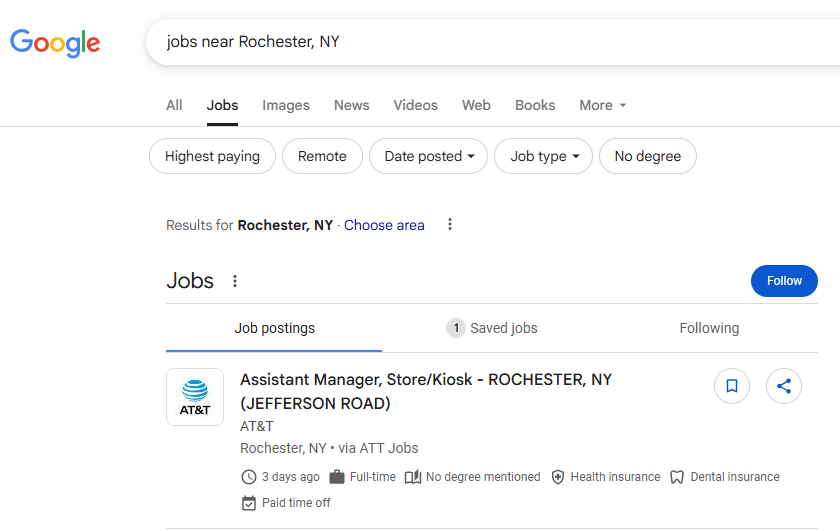Viewport: 840px width, 531px height.
Task: Click the blue Follow button
Action: (x=784, y=281)
